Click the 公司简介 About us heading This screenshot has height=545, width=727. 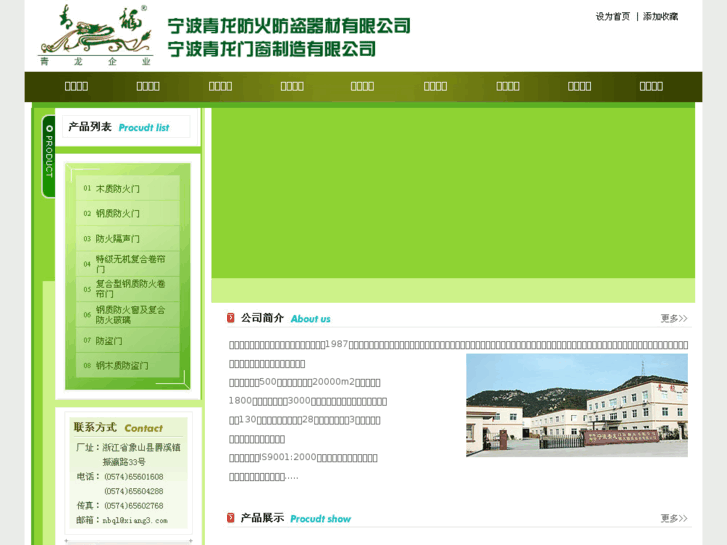(285, 318)
